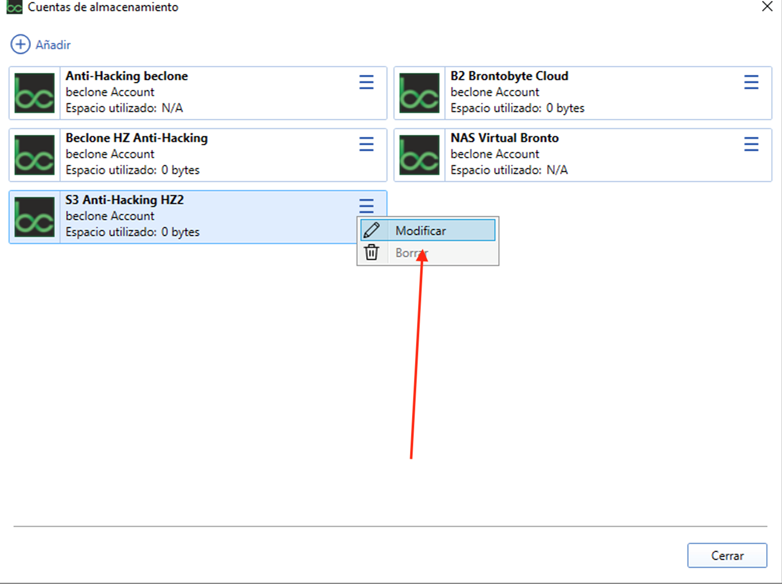
Task: Select the Beclone HZ Anti-Hacking title text
Action: (x=137, y=138)
